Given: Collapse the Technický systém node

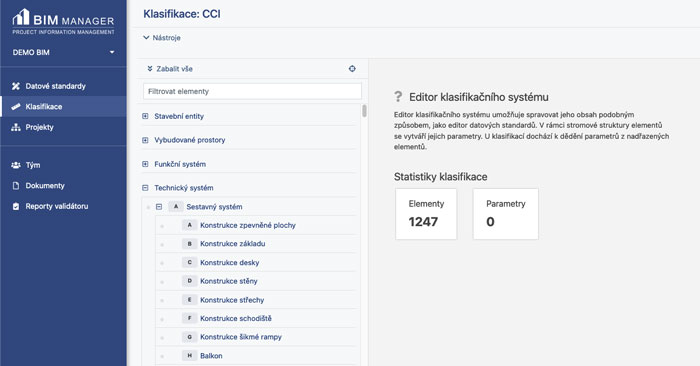Looking at the screenshot, I should pos(145,188).
